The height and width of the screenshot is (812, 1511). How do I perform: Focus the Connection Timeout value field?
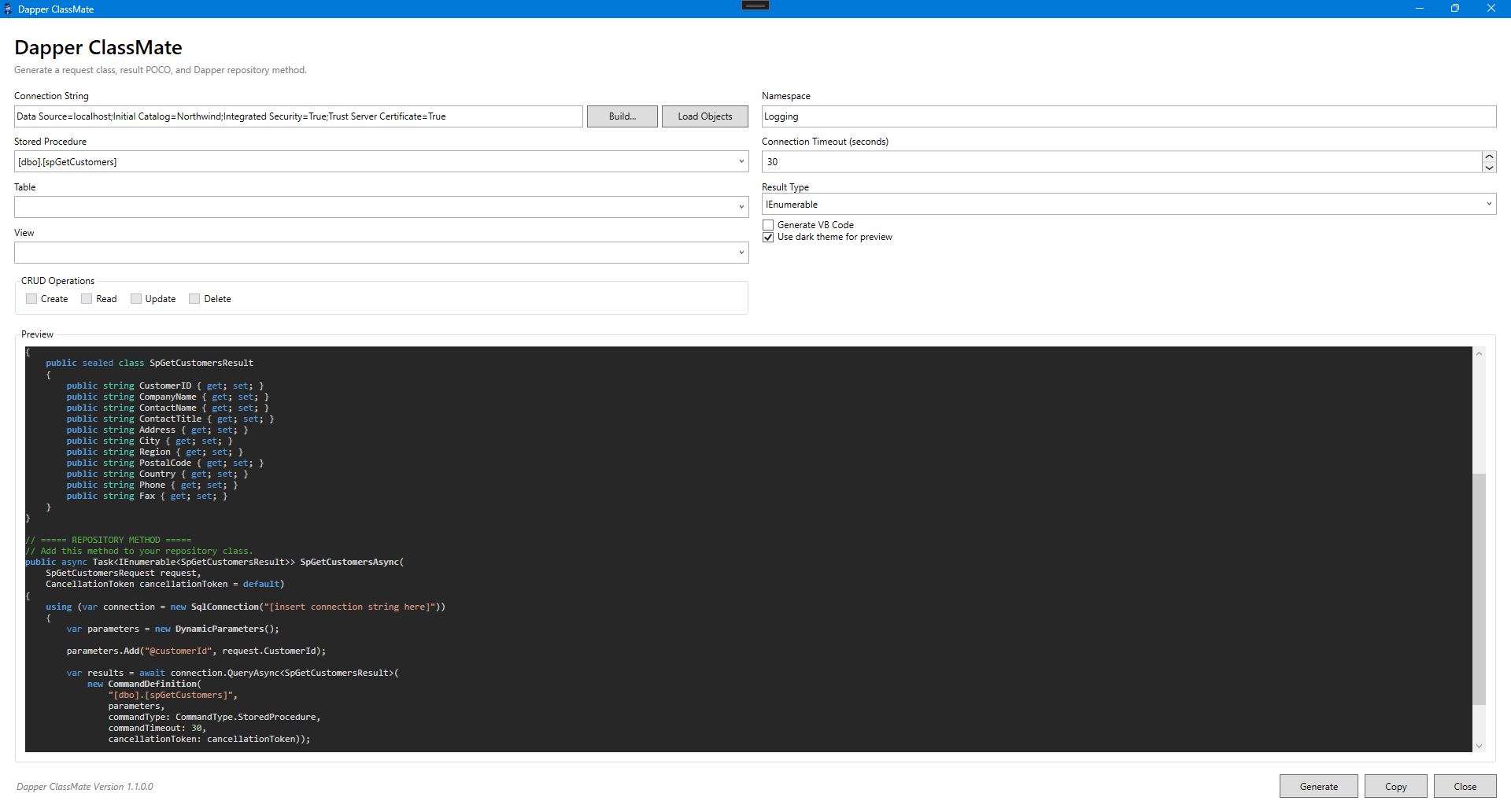tap(1121, 162)
